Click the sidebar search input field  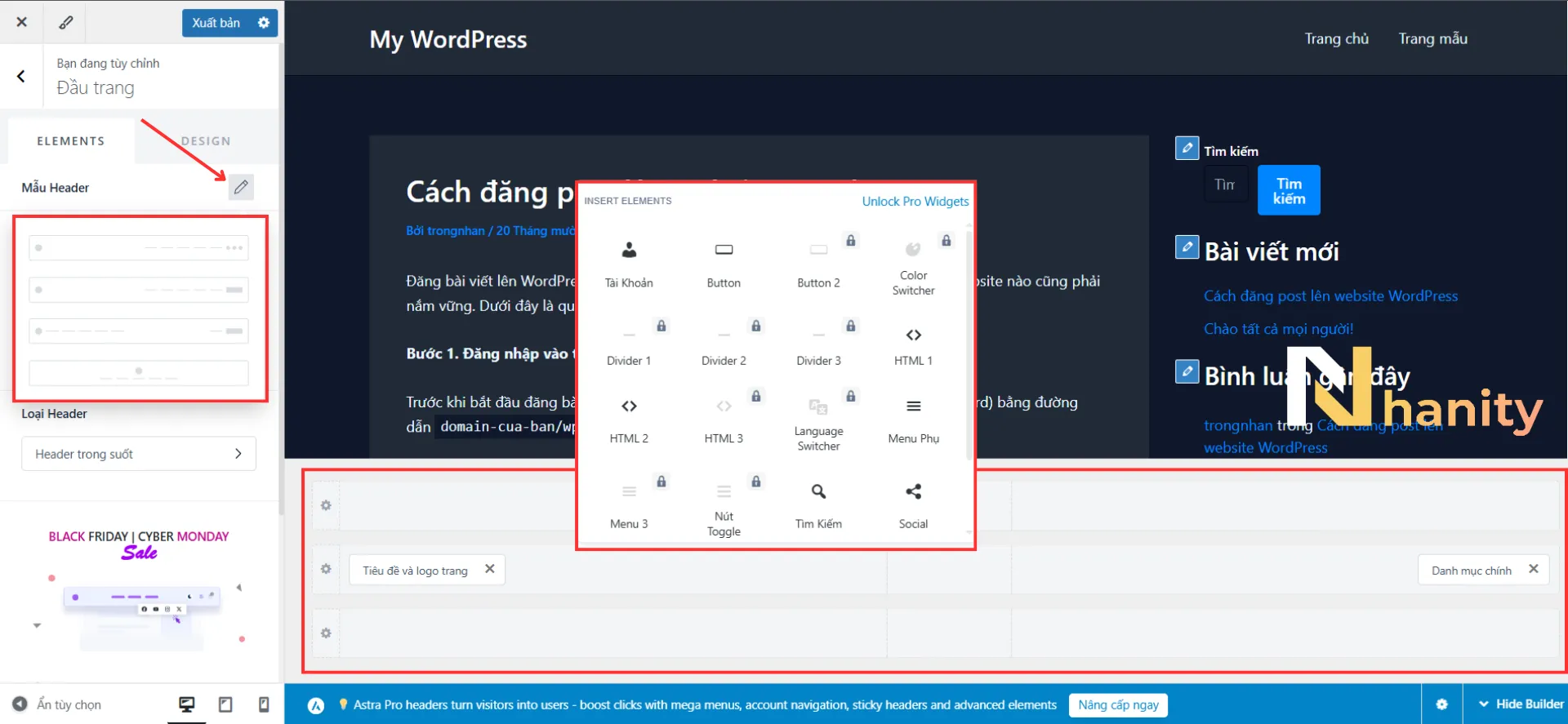coord(1226,184)
